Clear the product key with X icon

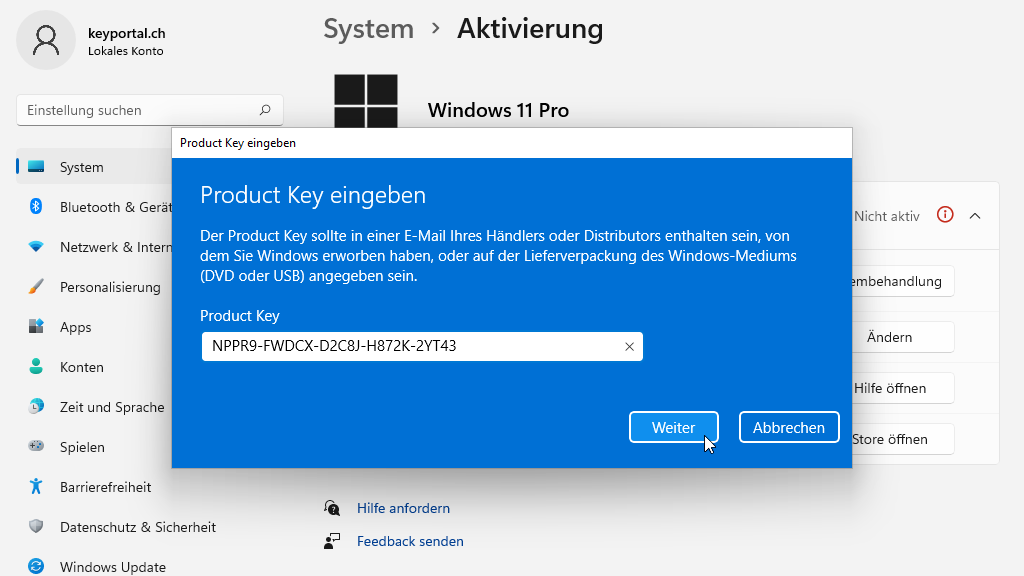coord(629,347)
